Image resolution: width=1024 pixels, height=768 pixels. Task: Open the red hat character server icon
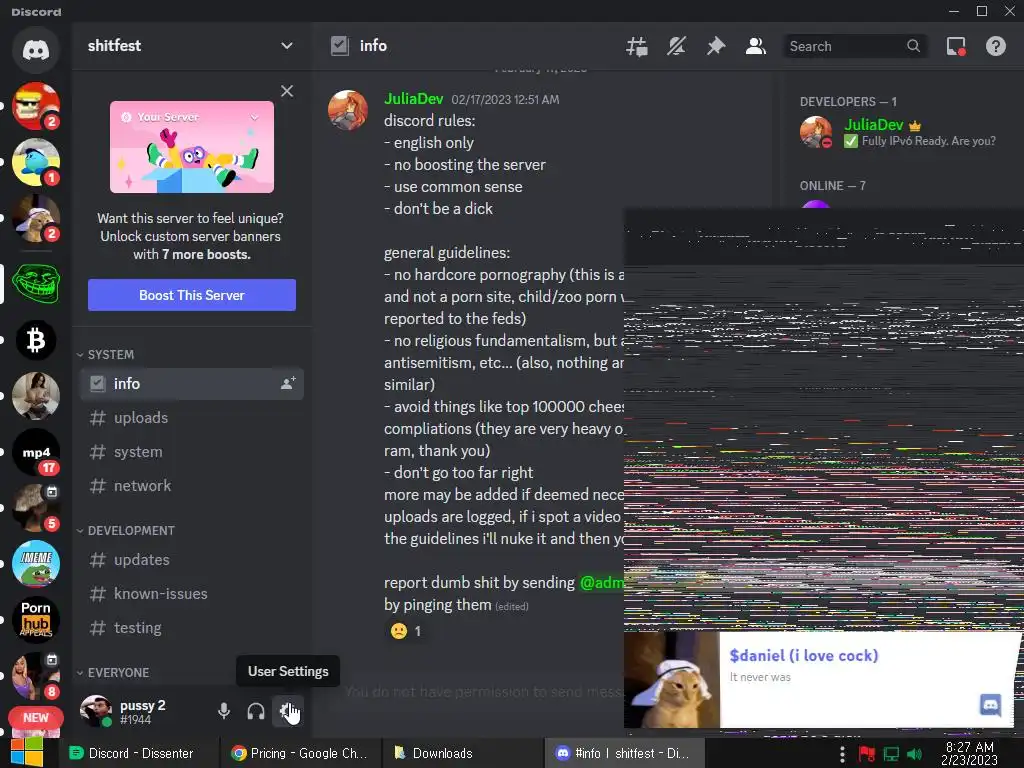point(36,106)
